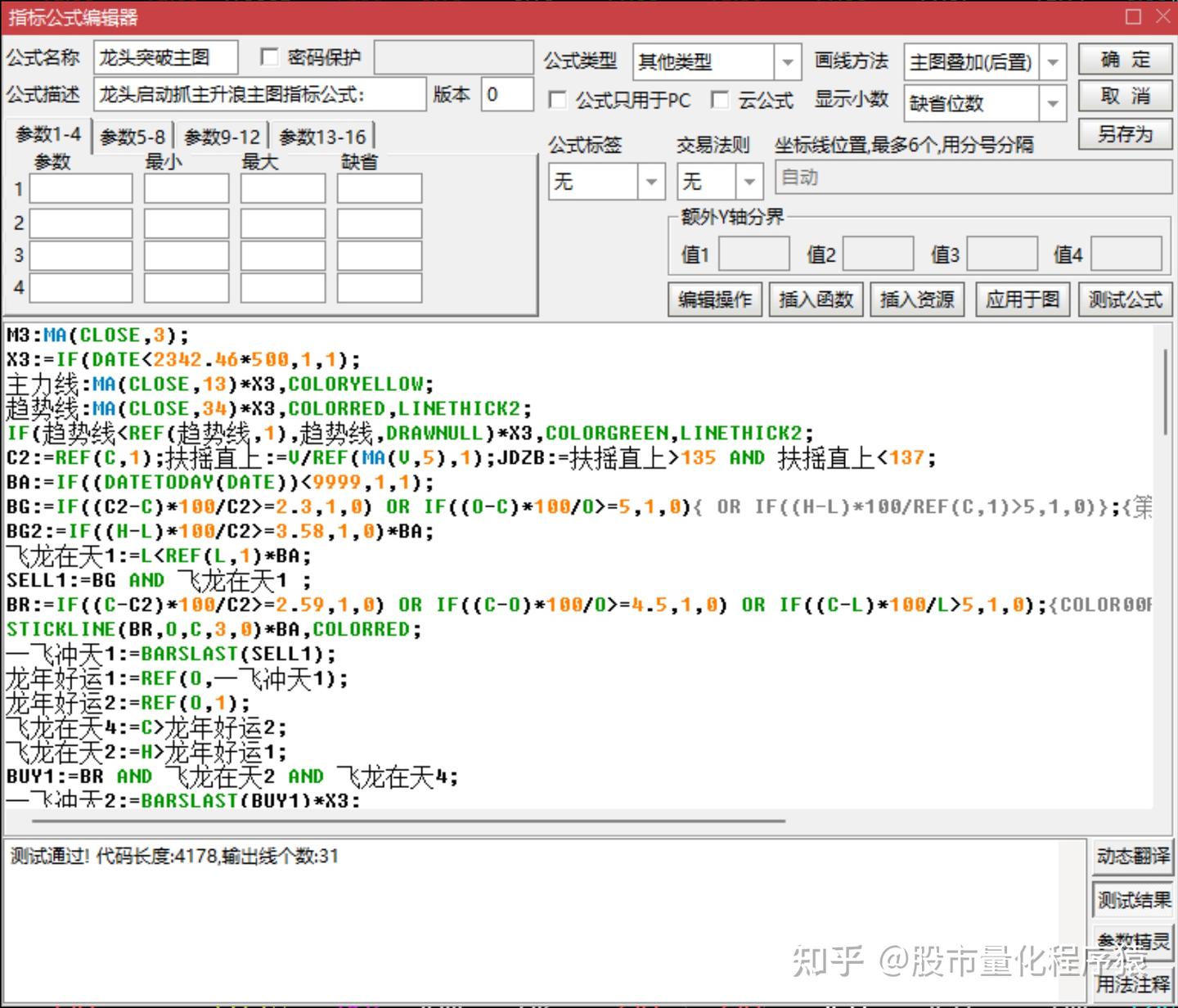Open the 动态翻译 panel

(1133, 857)
